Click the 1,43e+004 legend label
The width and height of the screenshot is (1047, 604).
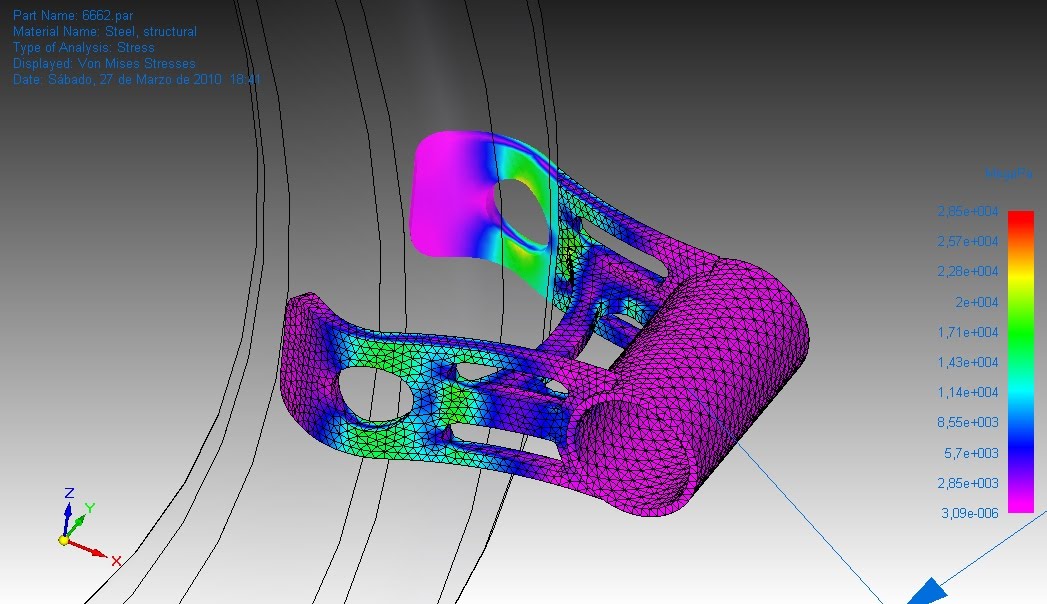click(x=967, y=362)
